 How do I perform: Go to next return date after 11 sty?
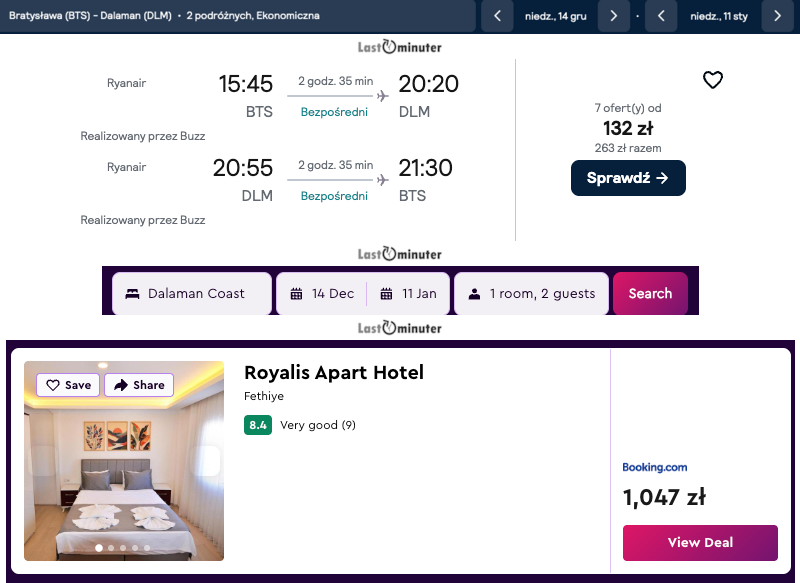(777, 16)
